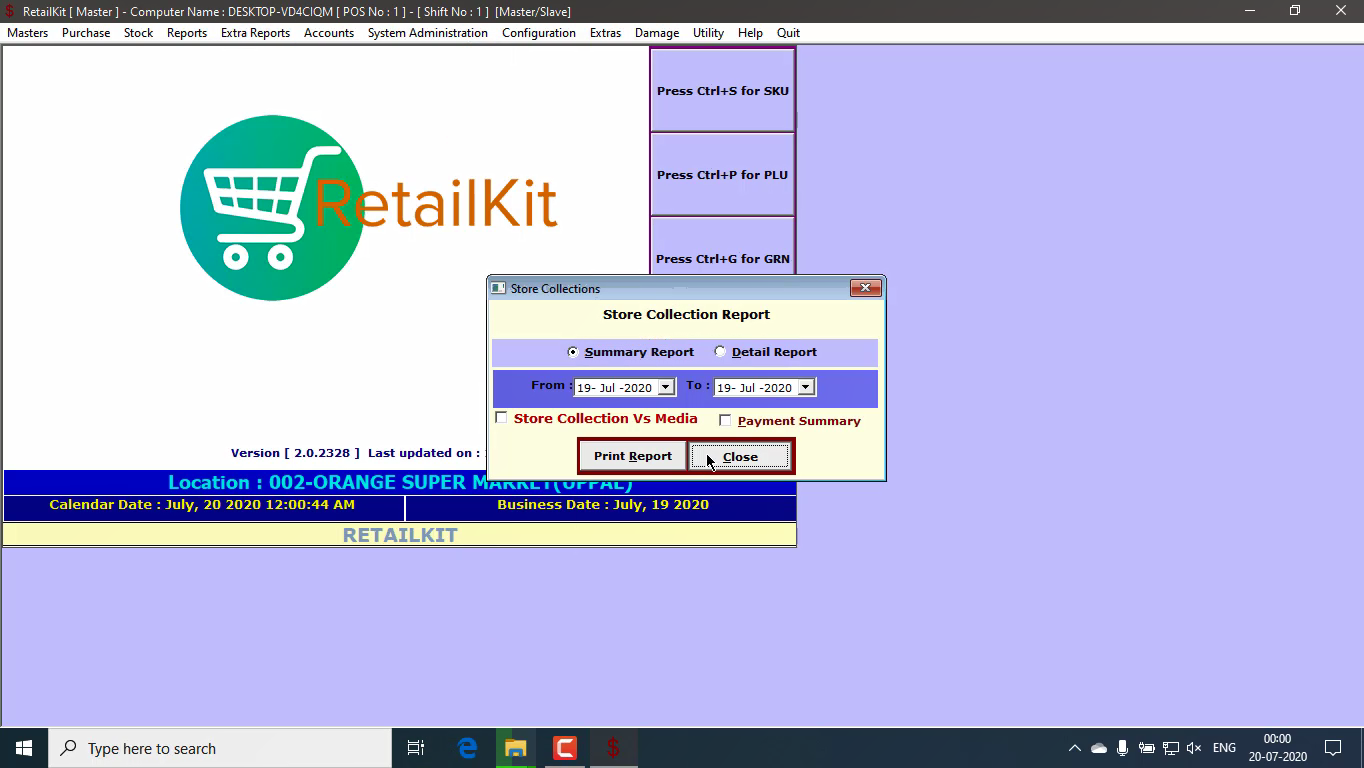Viewport: 1364px width, 768px height.
Task: Open the Reports menu
Action: (187, 33)
